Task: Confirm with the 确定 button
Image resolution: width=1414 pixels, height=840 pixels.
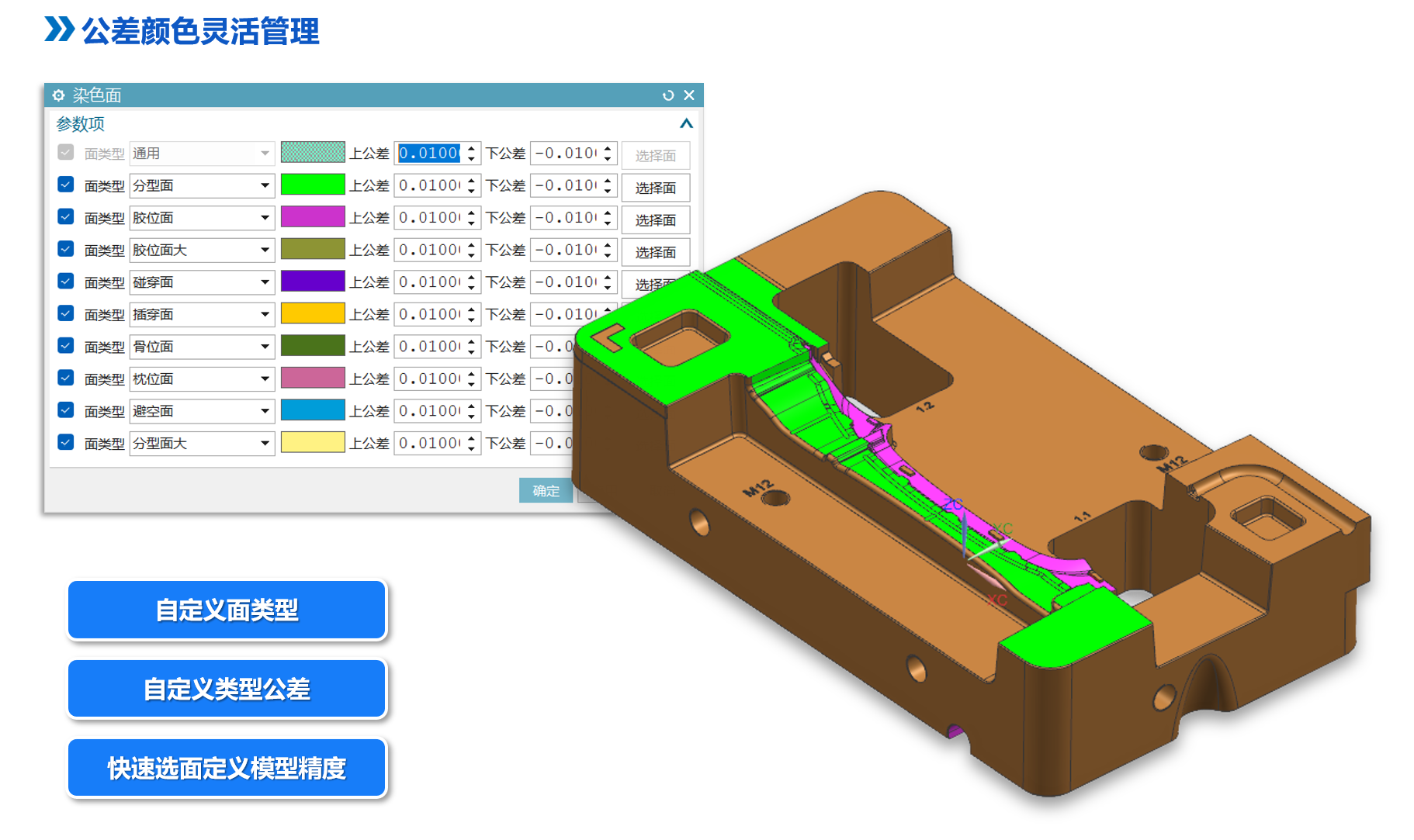Action: pos(546,491)
